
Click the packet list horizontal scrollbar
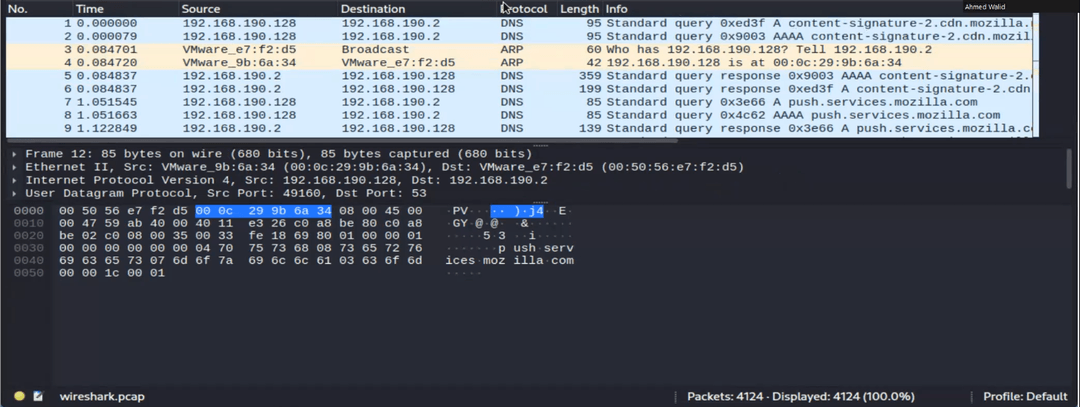click(x=342, y=140)
